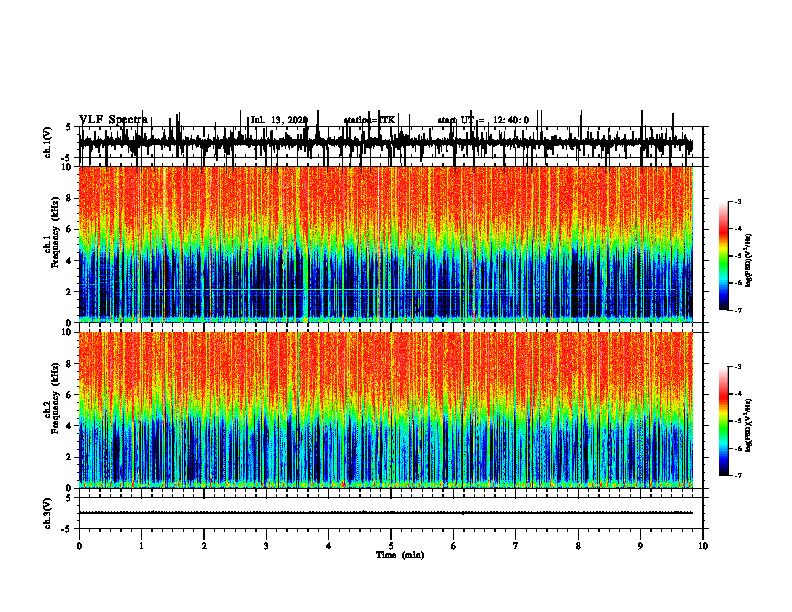Click the 2 kHz tick on ch.1 spectrogram
The width and height of the screenshot is (792, 612).
point(70,292)
